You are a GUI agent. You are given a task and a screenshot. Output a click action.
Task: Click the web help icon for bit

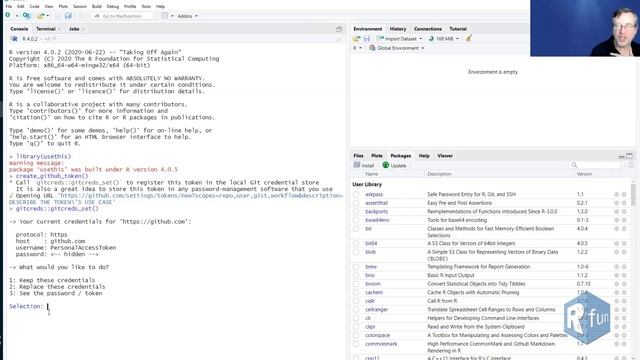click(x=617, y=229)
